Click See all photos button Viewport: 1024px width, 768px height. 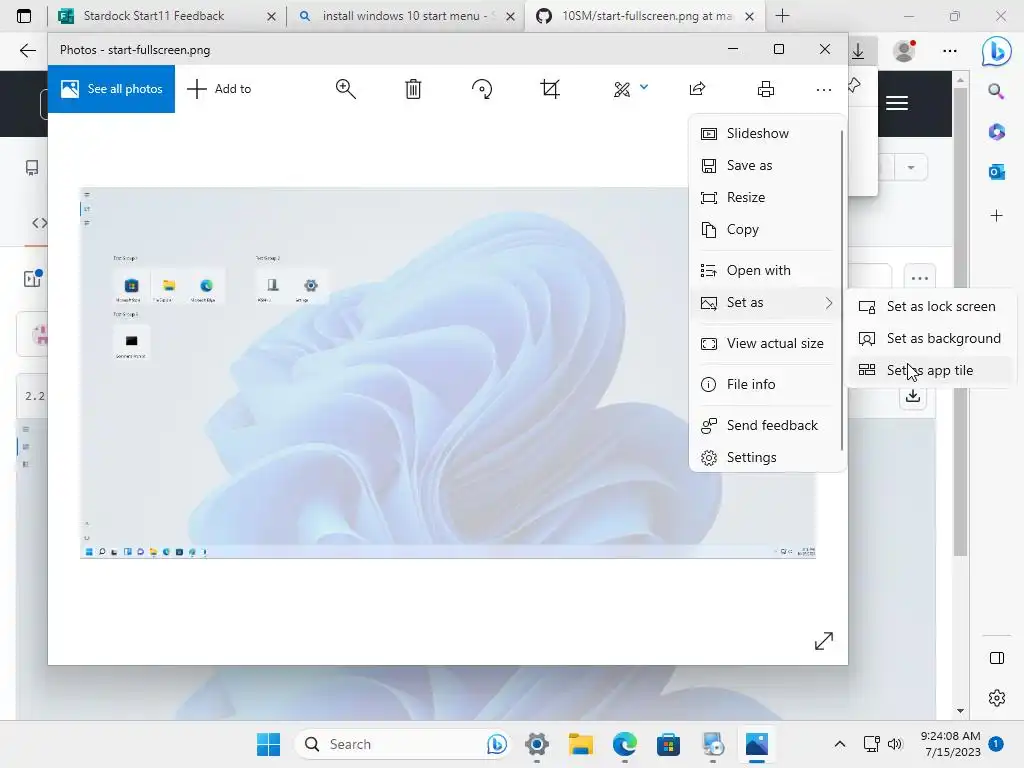point(112,89)
